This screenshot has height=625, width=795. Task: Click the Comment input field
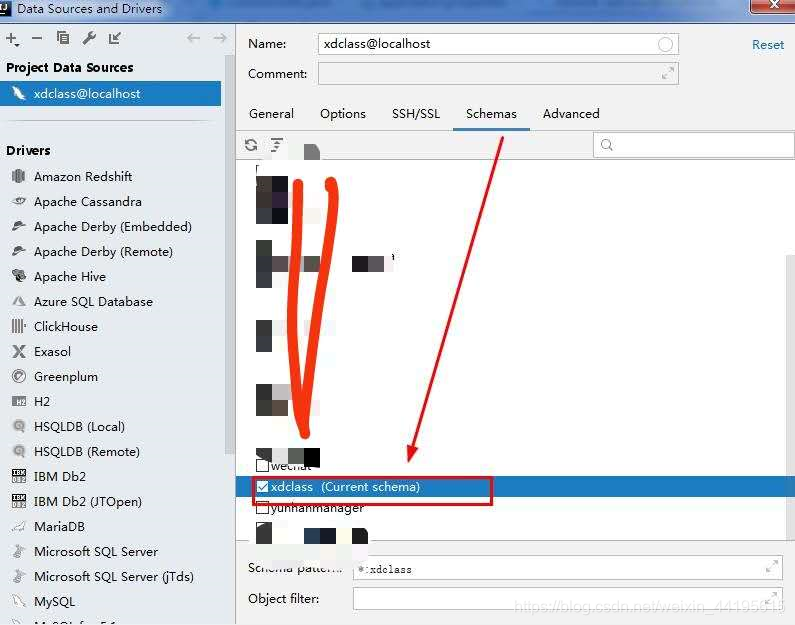click(x=498, y=73)
